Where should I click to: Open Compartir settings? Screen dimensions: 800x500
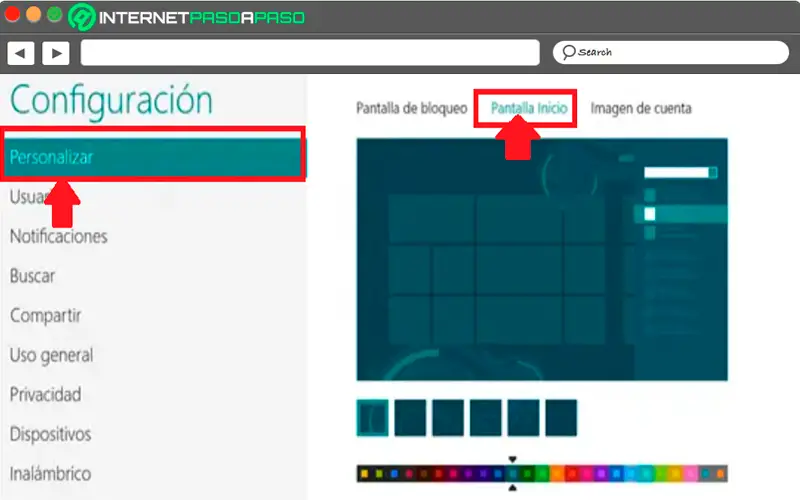45,316
